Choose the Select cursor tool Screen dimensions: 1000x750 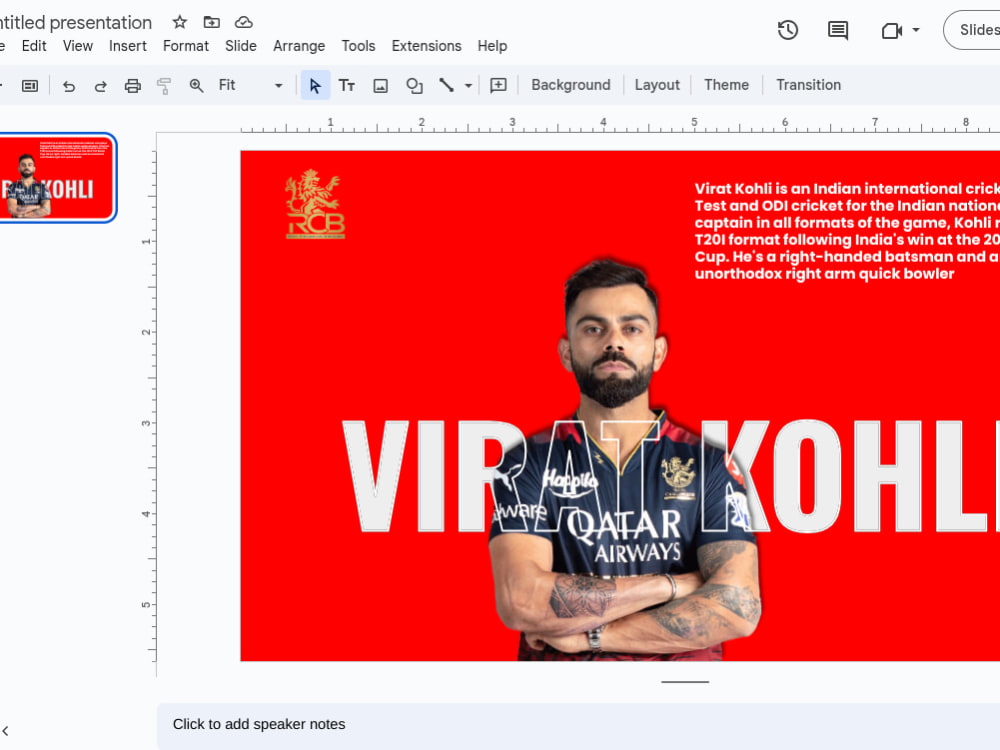pos(315,85)
